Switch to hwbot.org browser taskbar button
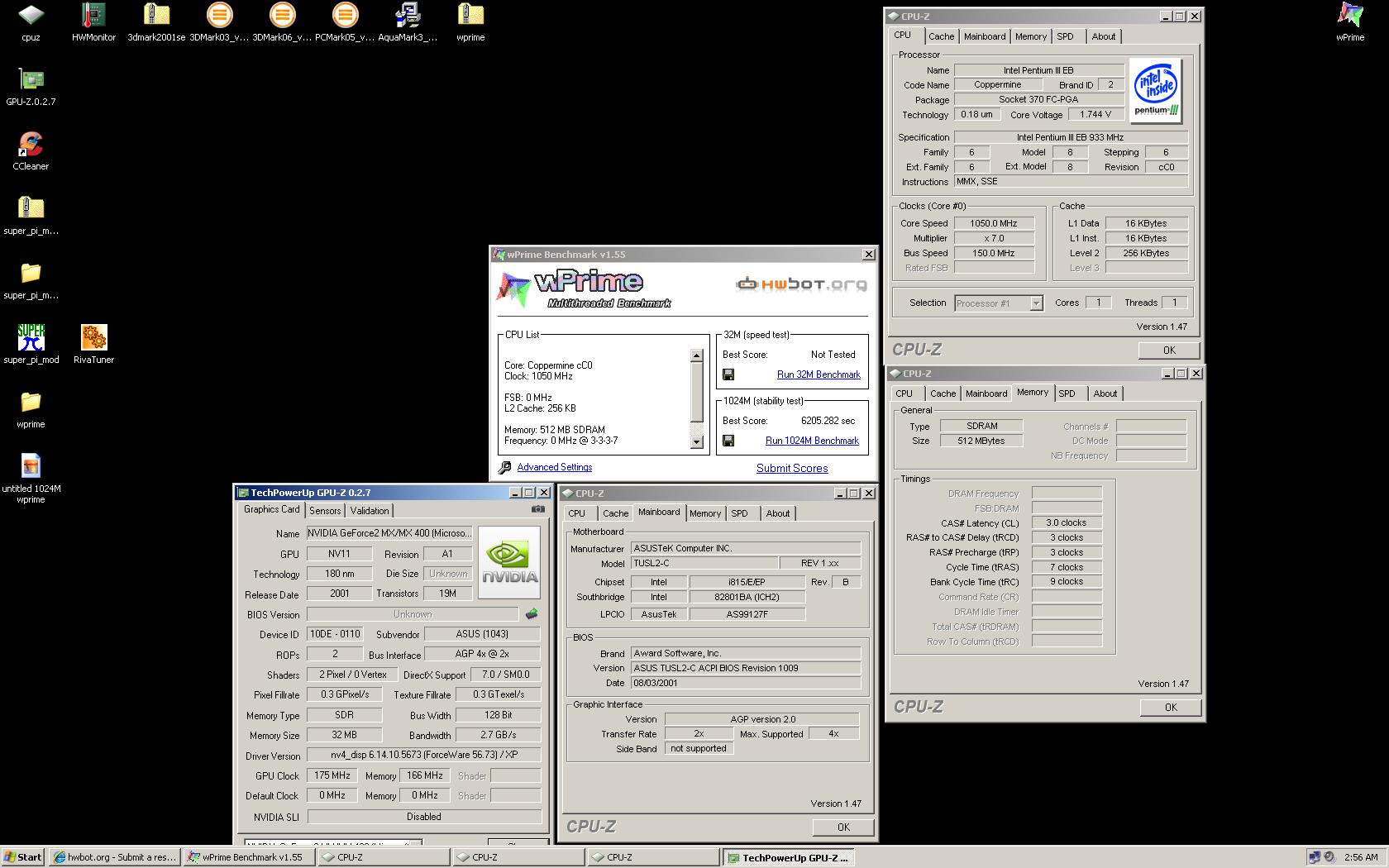The height and width of the screenshot is (868, 1389). coord(114,857)
